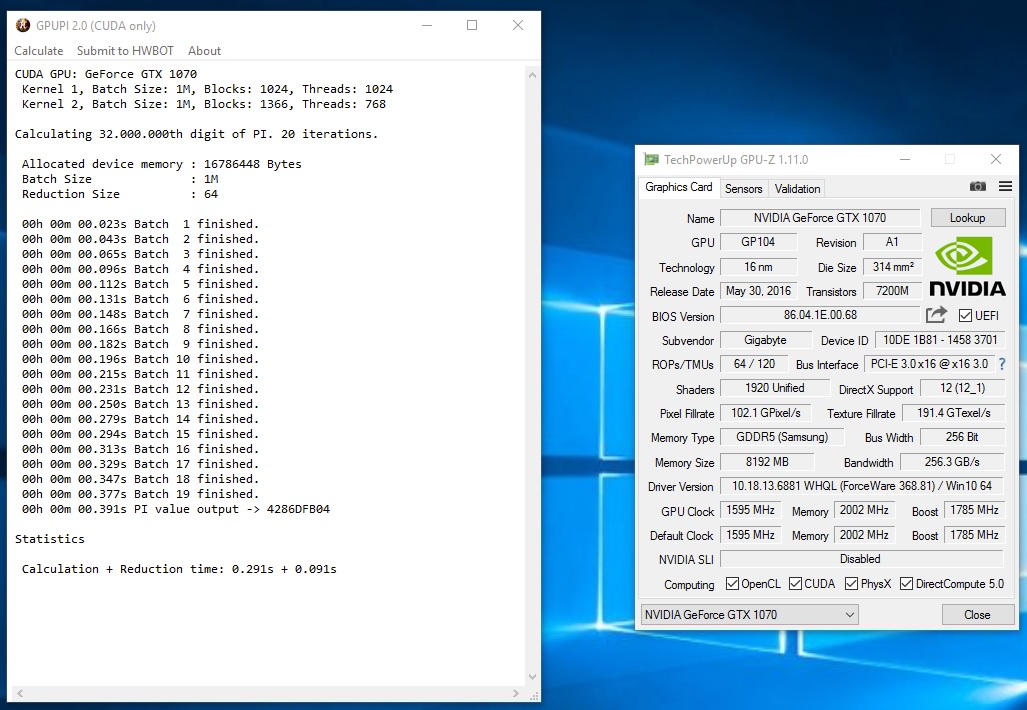Click the 'Reduction Size : 64' line
Image resolution: width=1027 pixels, height=710 pixels.
click(120, 194)
